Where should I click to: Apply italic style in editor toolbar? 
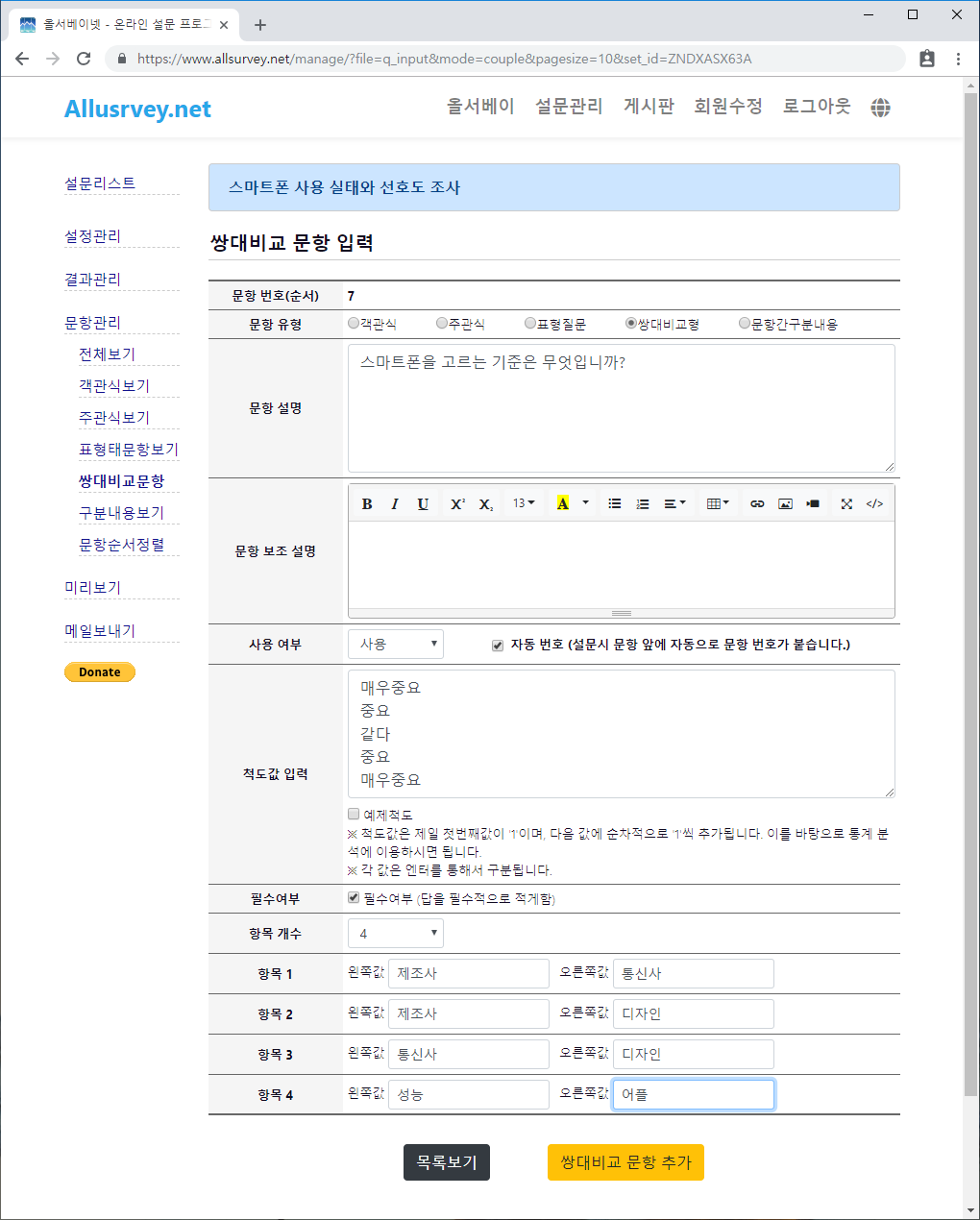point(395,503)
